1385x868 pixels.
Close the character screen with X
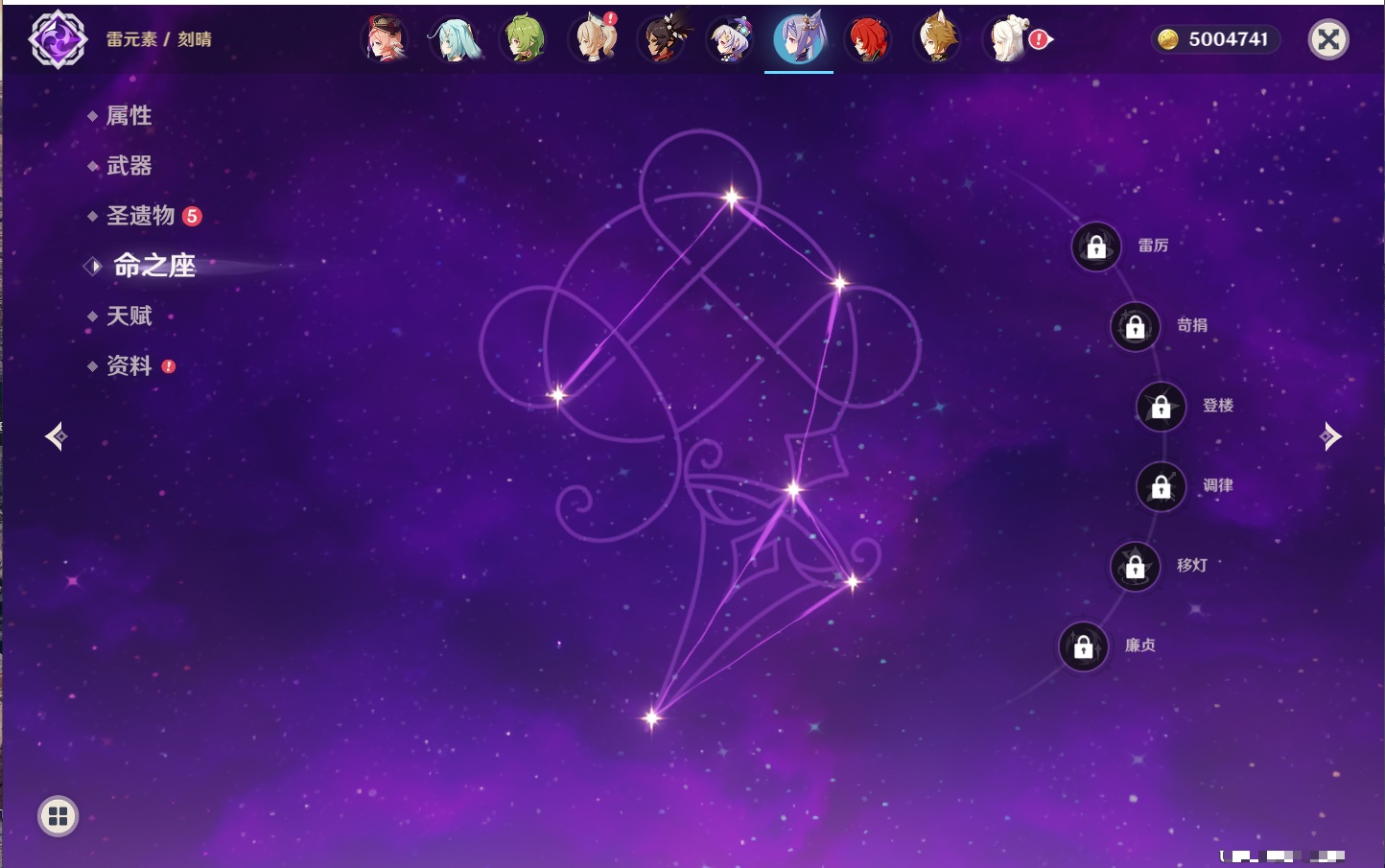tap(1328, 39)
